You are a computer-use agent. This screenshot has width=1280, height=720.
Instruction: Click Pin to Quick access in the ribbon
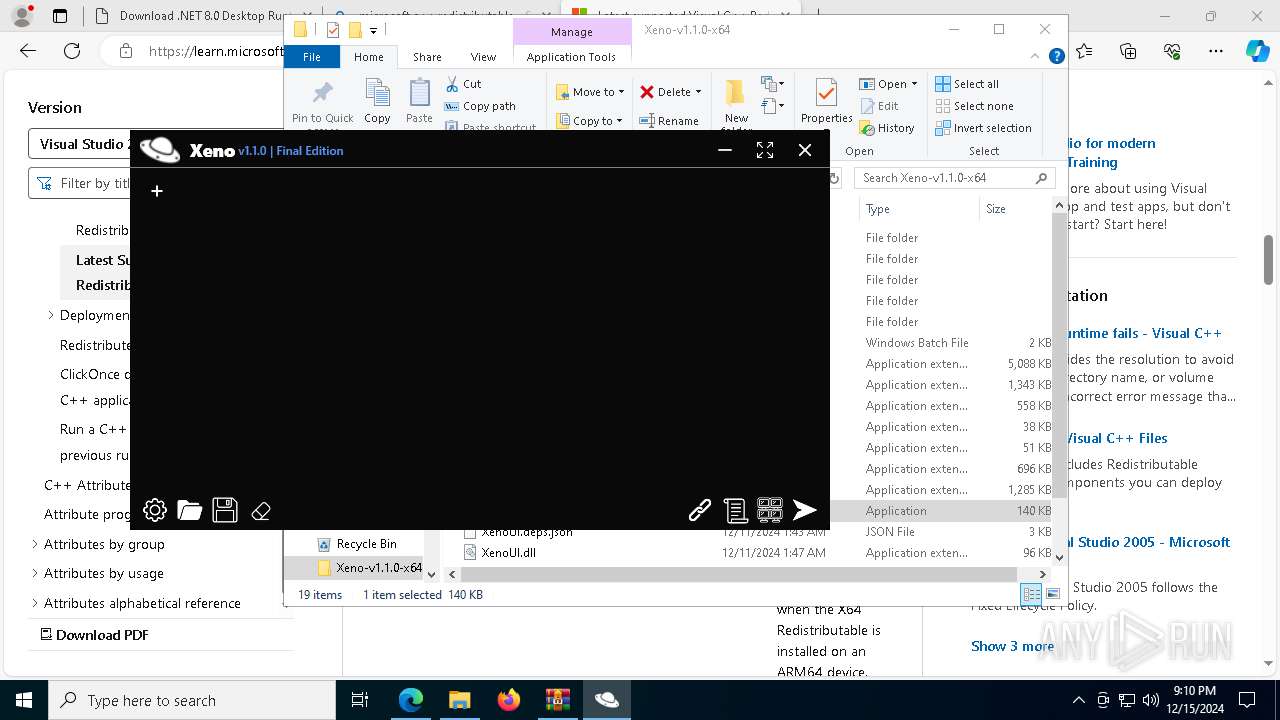coord(322,105)
